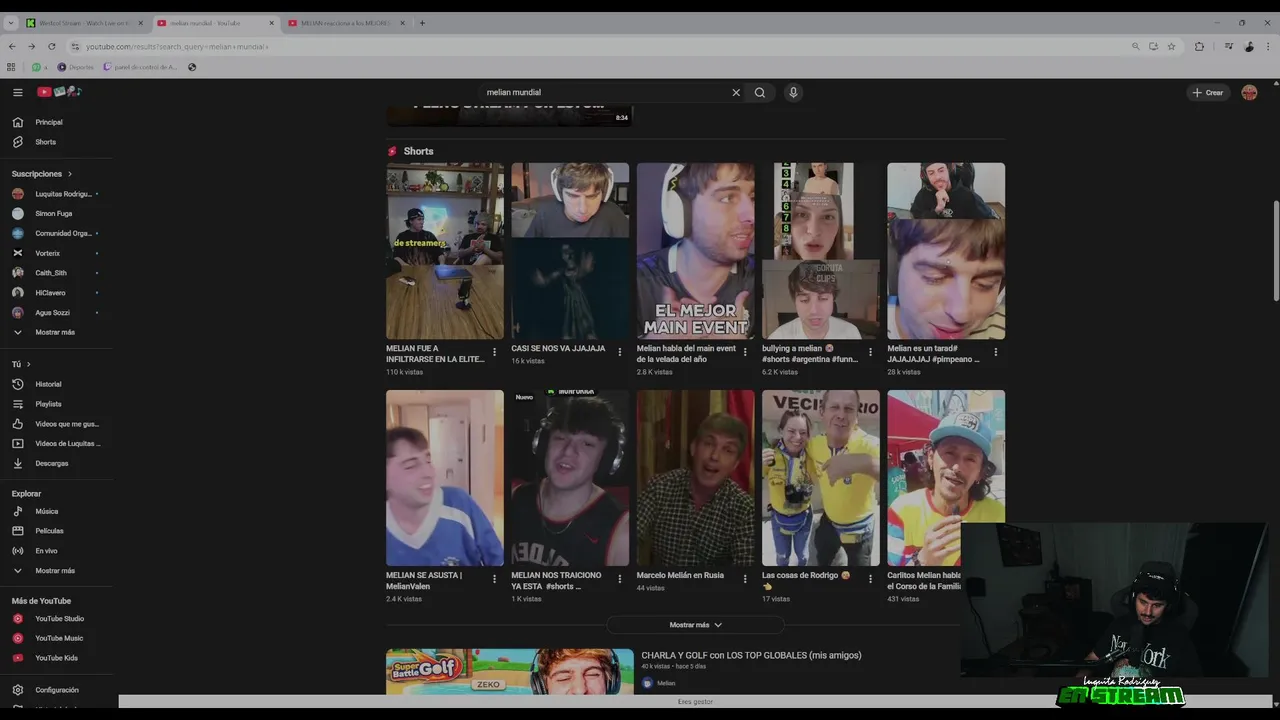Go back to previous page

pos(12,46)
